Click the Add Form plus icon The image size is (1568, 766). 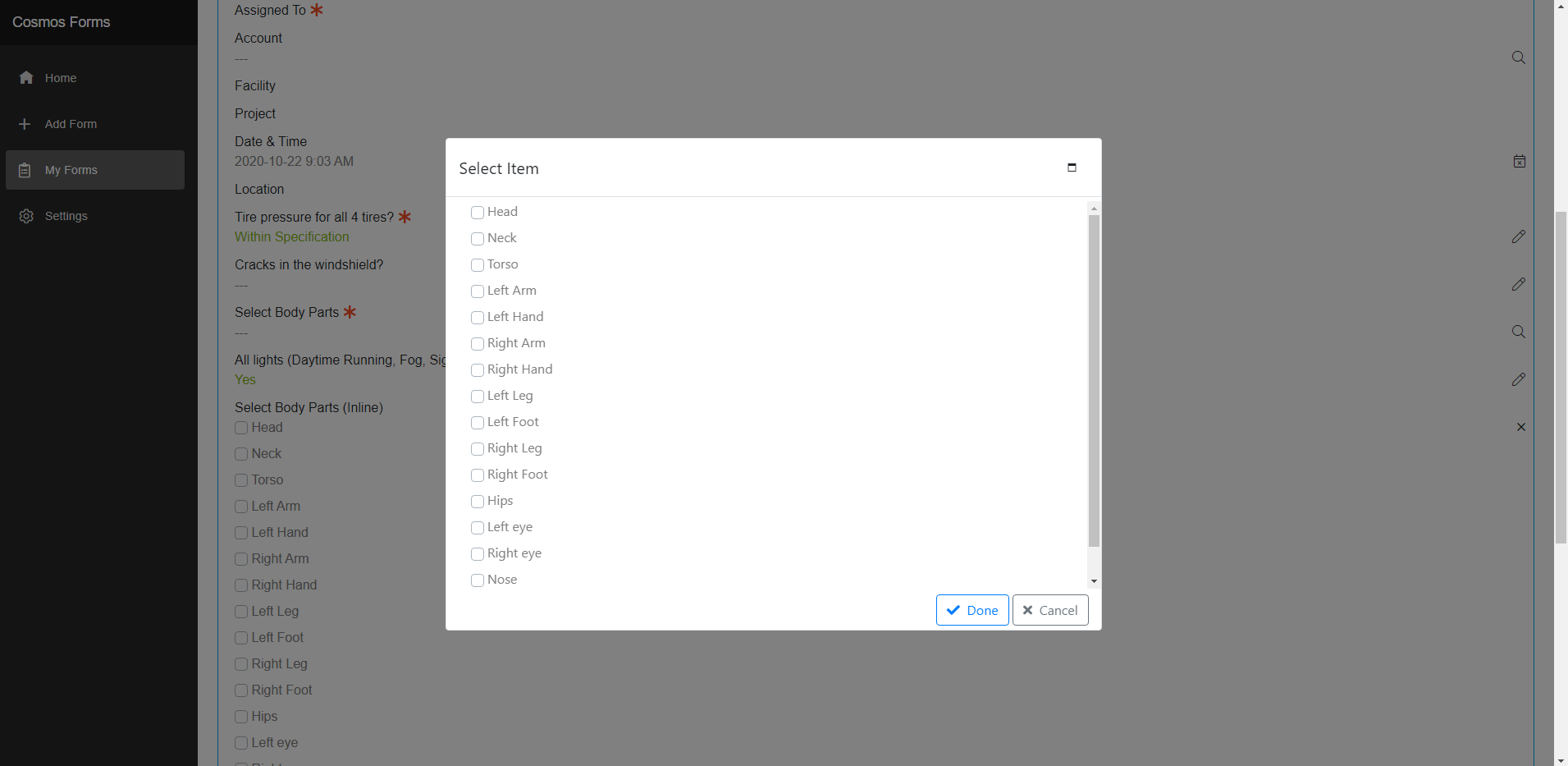coord(25,124)
